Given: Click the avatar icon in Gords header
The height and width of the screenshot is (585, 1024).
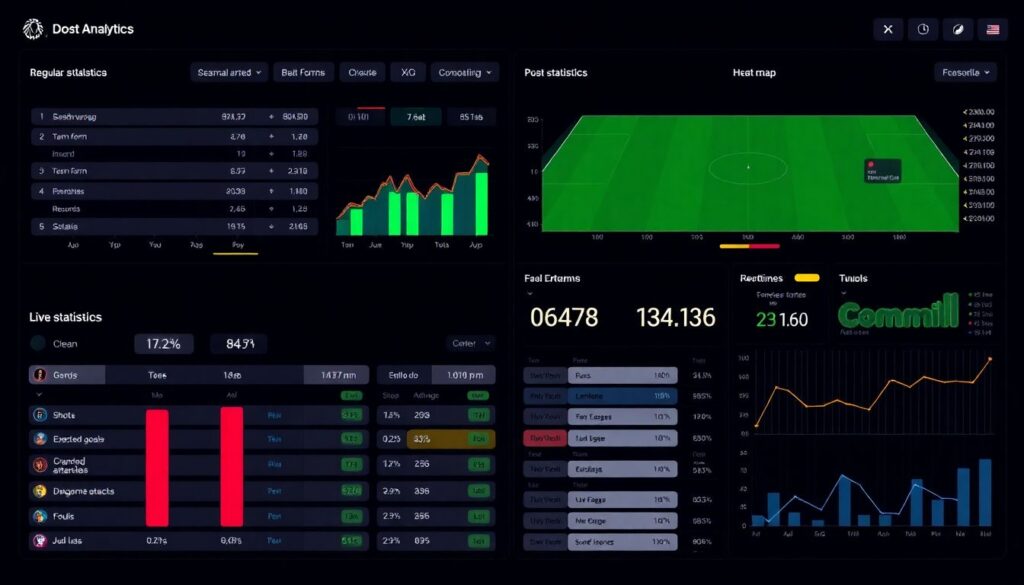Looking at the screenshot, I should 40,375.
